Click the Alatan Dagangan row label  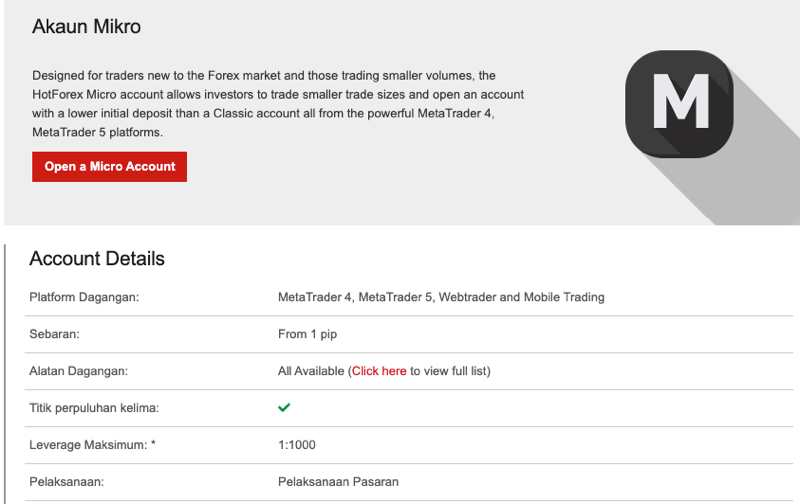[x=80, y=371]
